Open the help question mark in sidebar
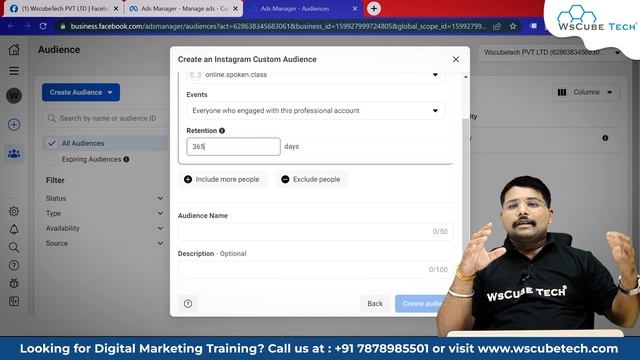 [14, 265]
